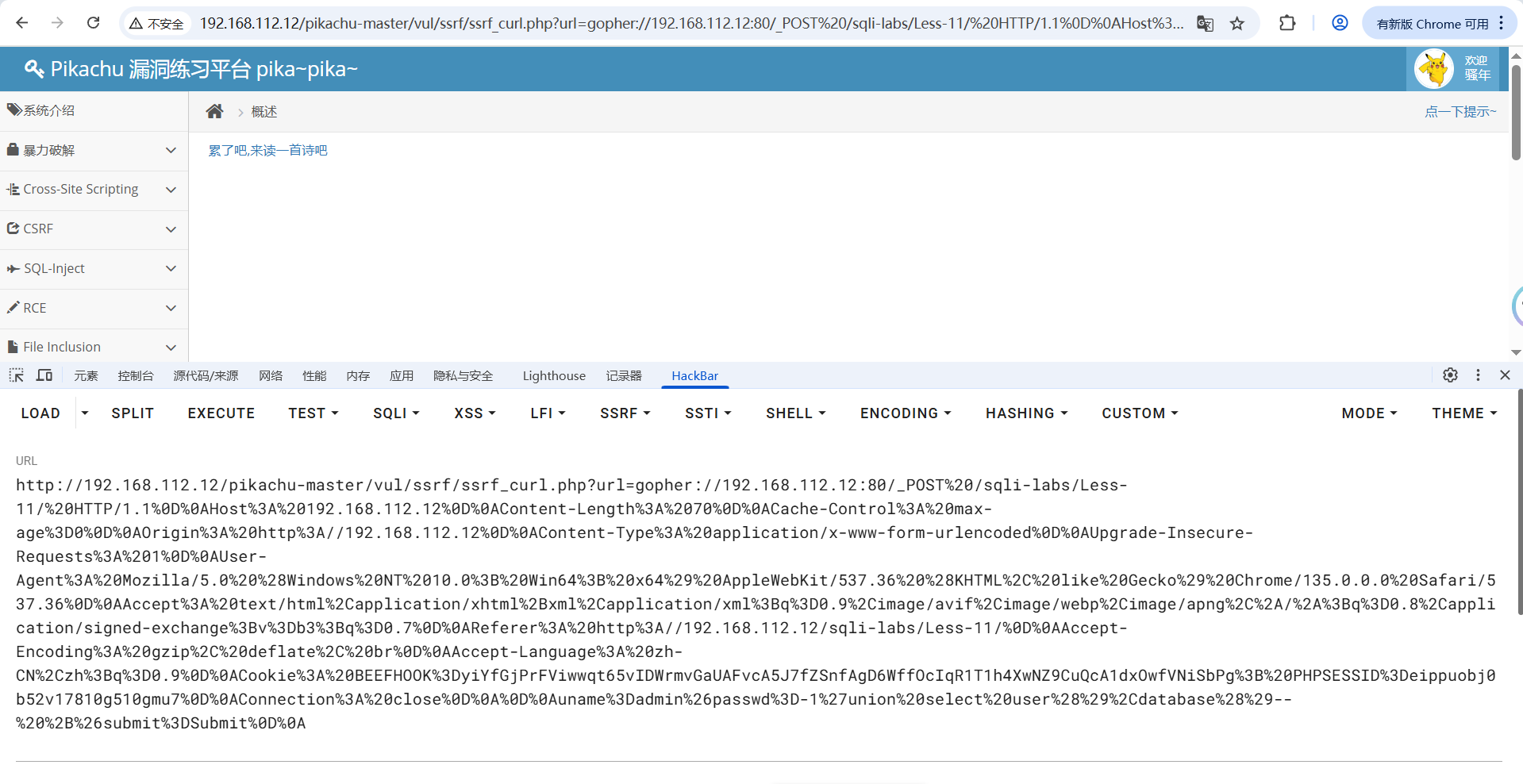Viewport: 1523px width, 784px height.
Task: Bookmark this page with the star icon
Action: (1237, 24)
